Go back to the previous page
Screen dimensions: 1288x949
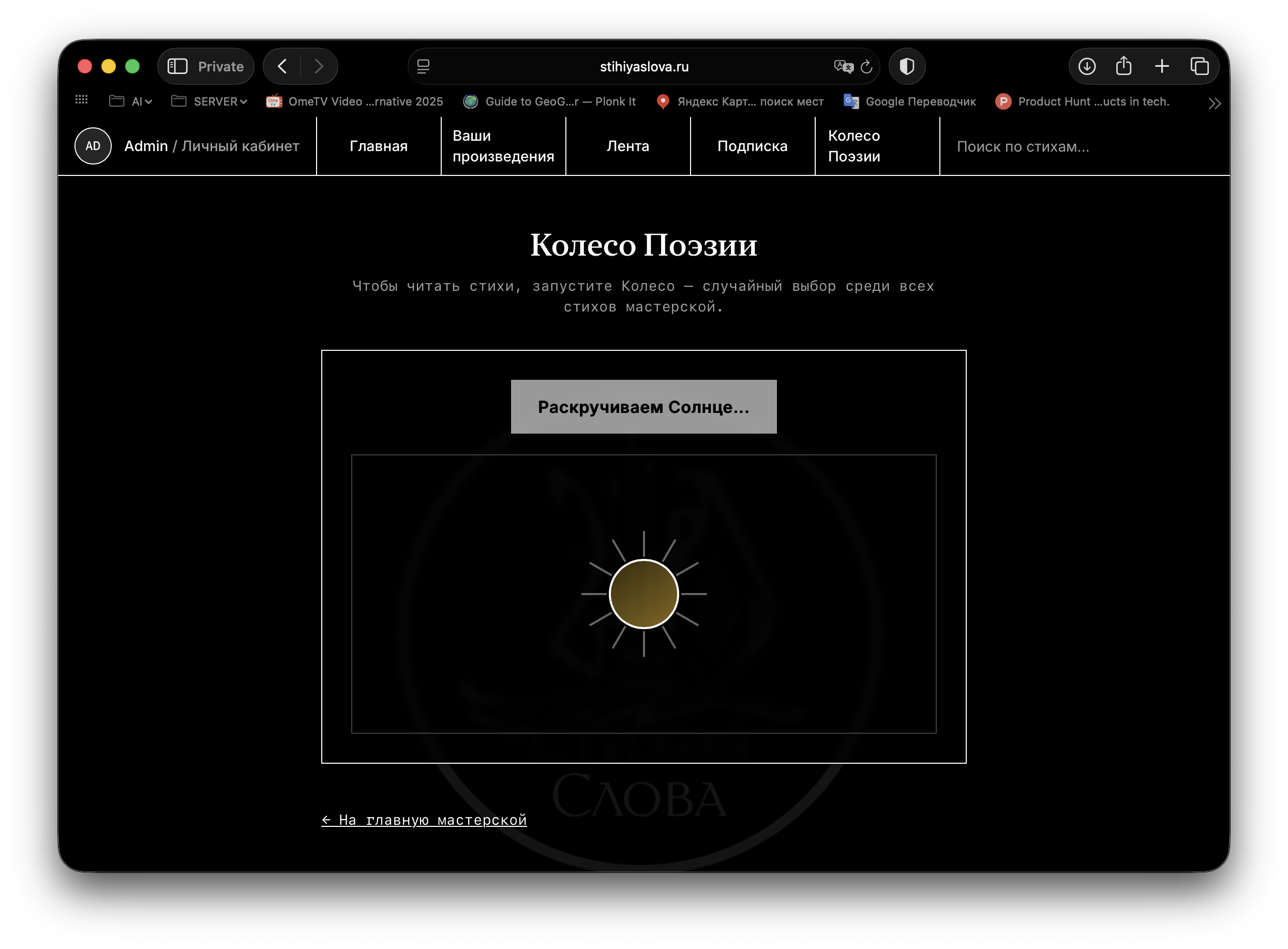point(282,67)
